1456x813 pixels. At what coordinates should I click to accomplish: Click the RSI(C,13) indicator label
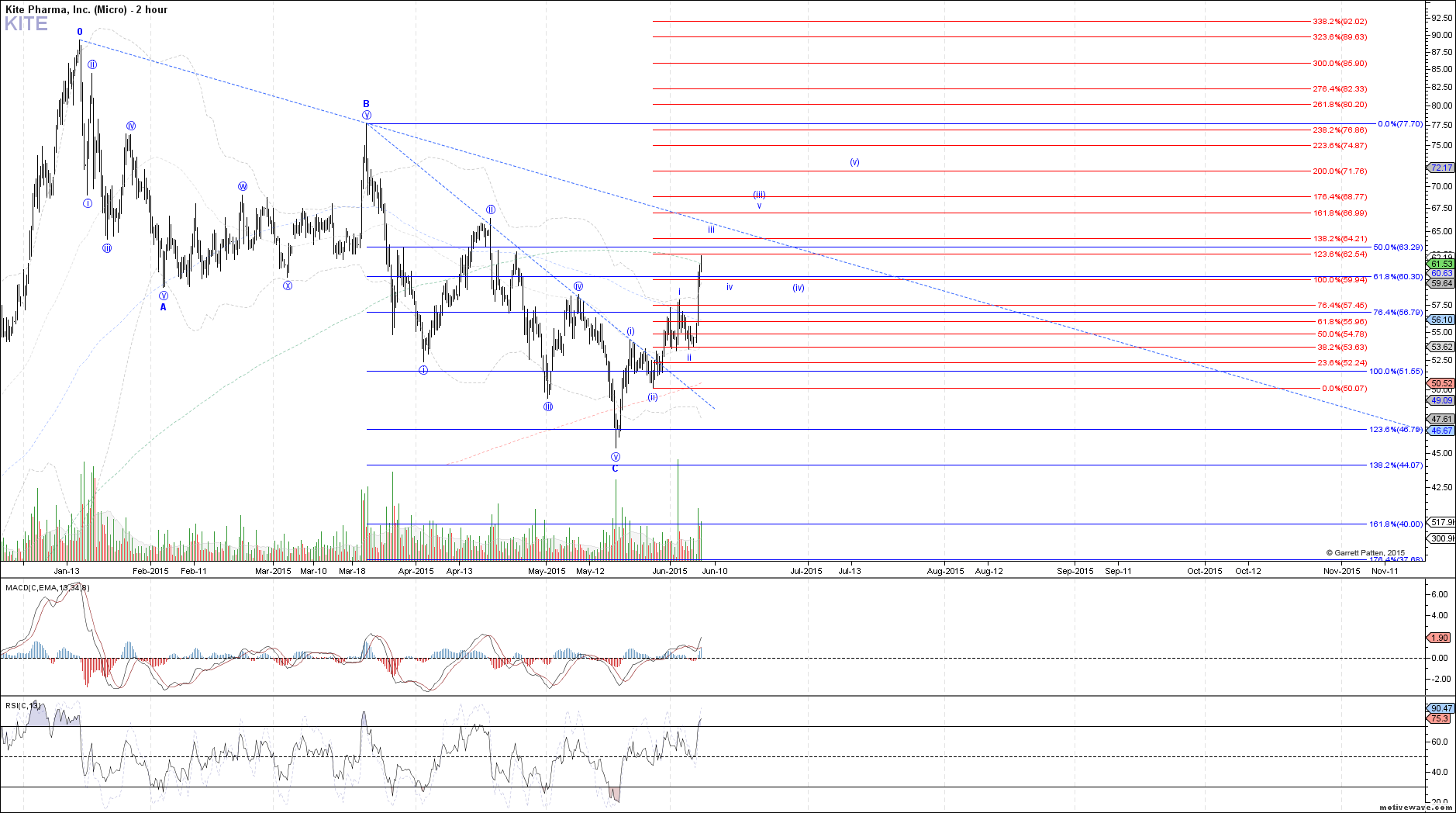pyautogui.click(x=22, y=706)
